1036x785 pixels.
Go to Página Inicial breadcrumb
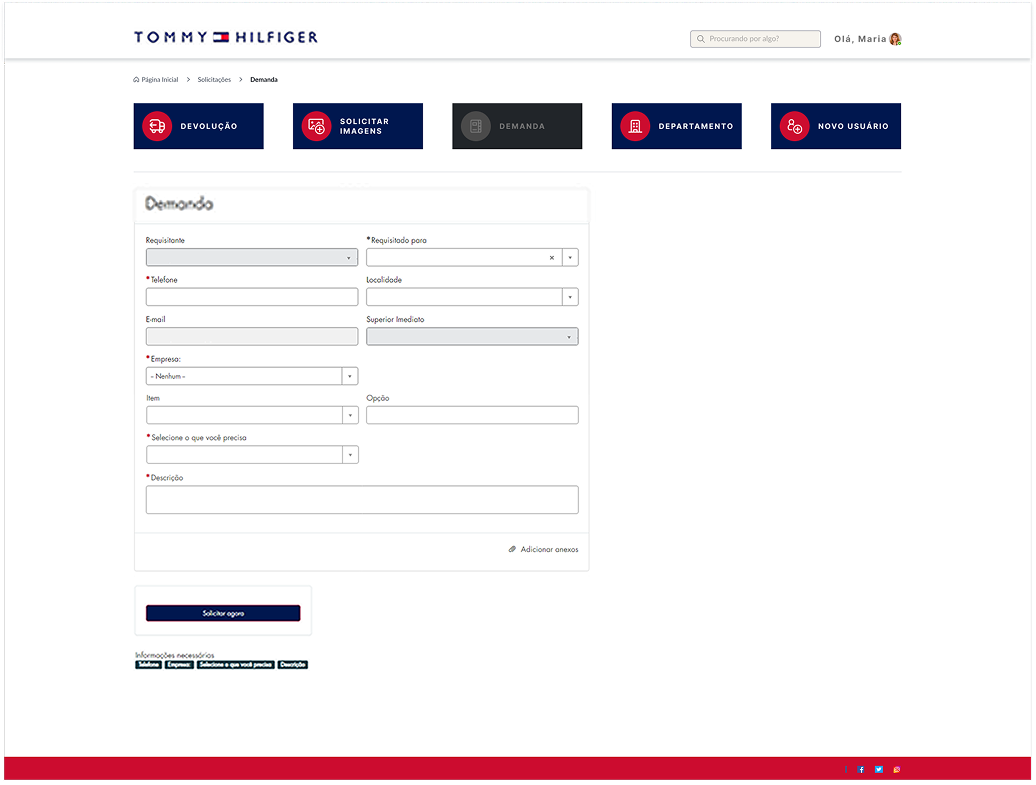(160, 80)
